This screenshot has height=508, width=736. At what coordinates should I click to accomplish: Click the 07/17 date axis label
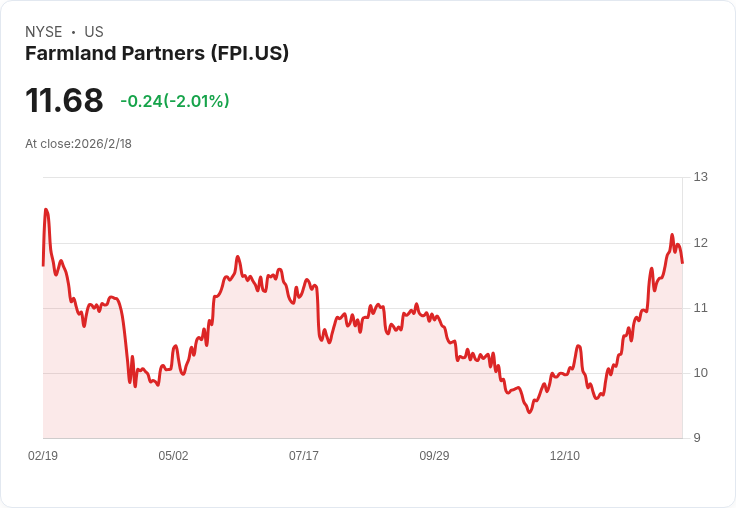pos(304,455)
